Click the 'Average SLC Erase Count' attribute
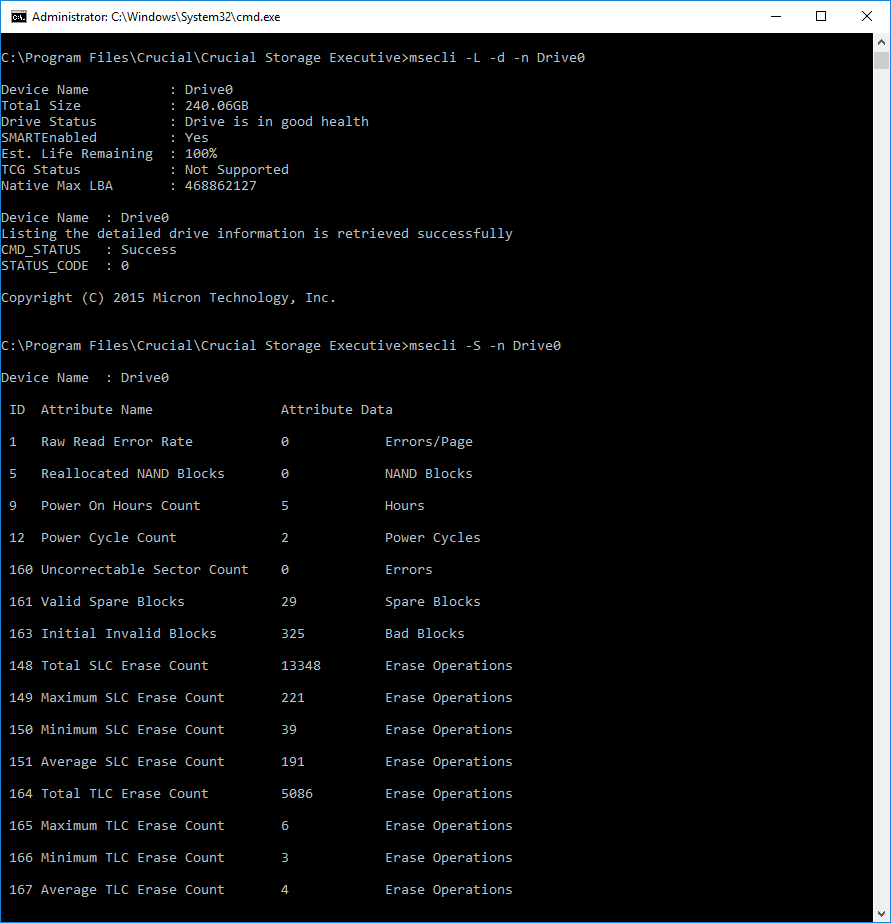The width and height of the screenshot is (891, 923). click(x=132, y=762)
